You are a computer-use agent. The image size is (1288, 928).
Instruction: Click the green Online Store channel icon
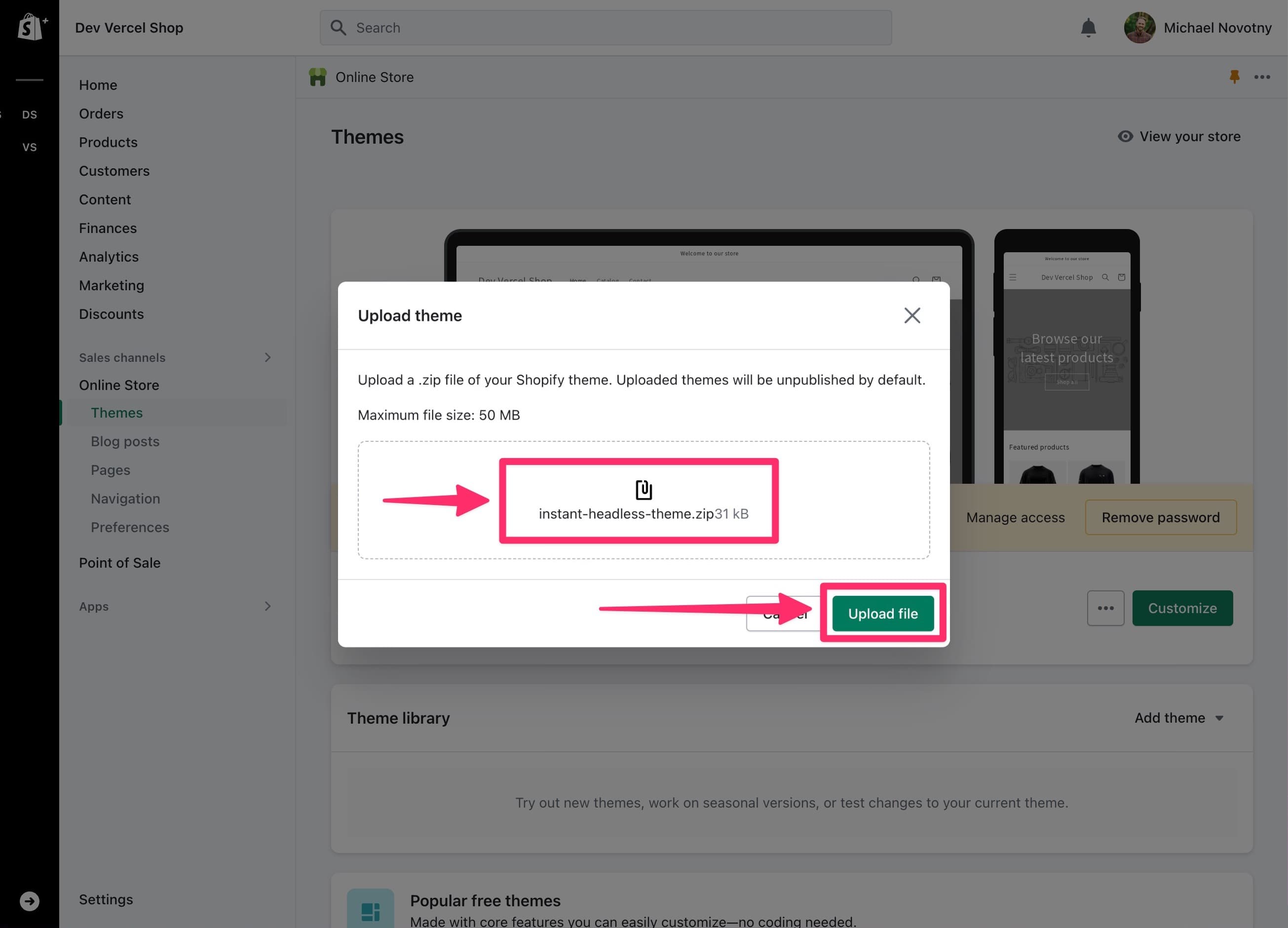318,77
